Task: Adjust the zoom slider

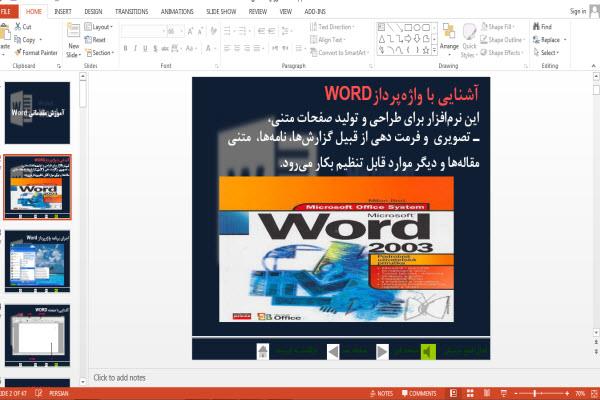Action: click(535, 393)
